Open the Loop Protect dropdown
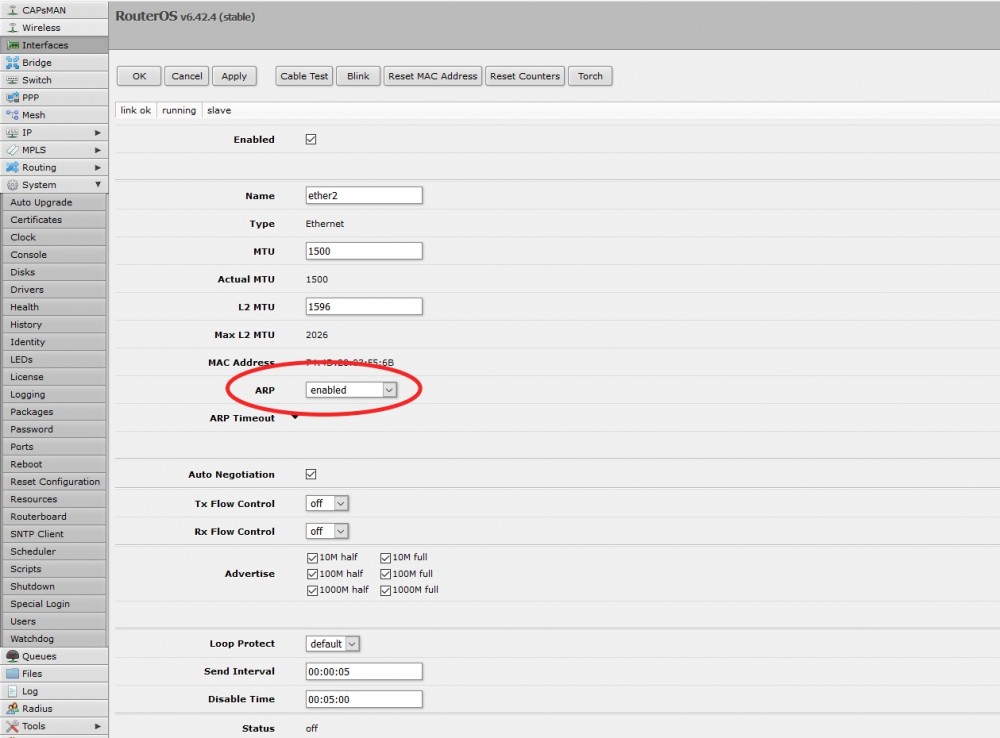Viewport: 1000px width, 738px height. [333, 644]
